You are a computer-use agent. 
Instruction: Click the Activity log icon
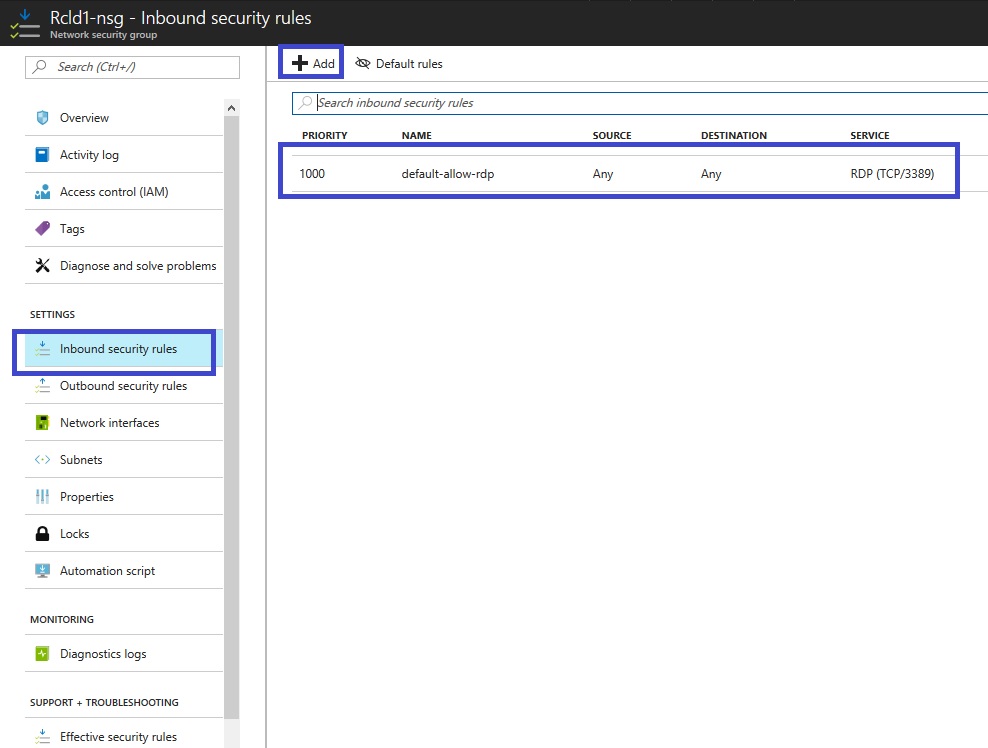(x=42, y=155)
